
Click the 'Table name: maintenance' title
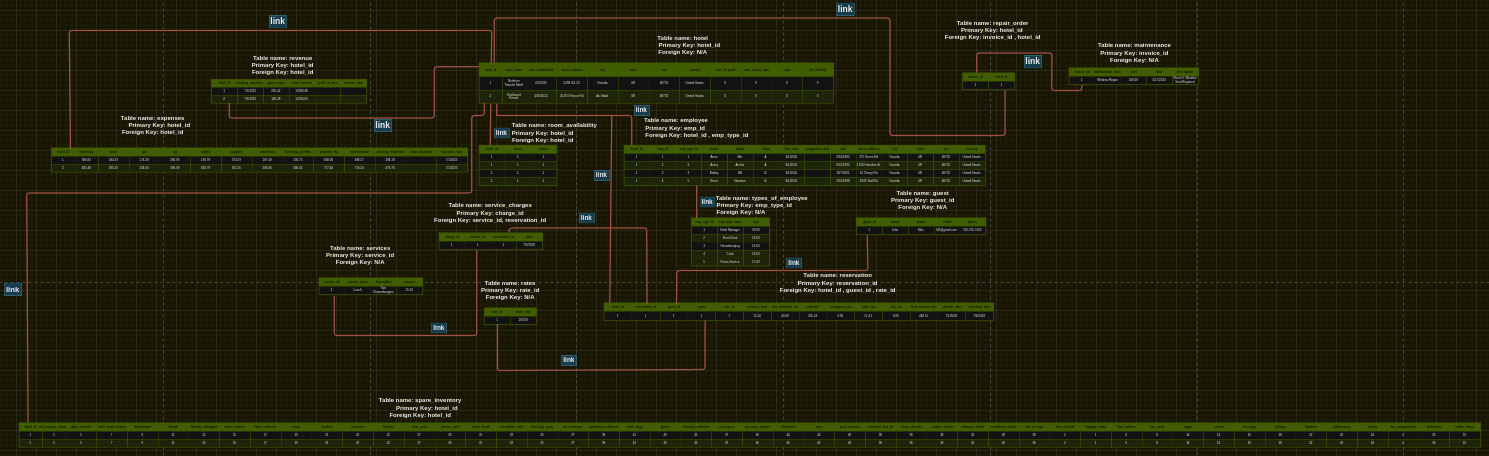[x=1134, y=45]
